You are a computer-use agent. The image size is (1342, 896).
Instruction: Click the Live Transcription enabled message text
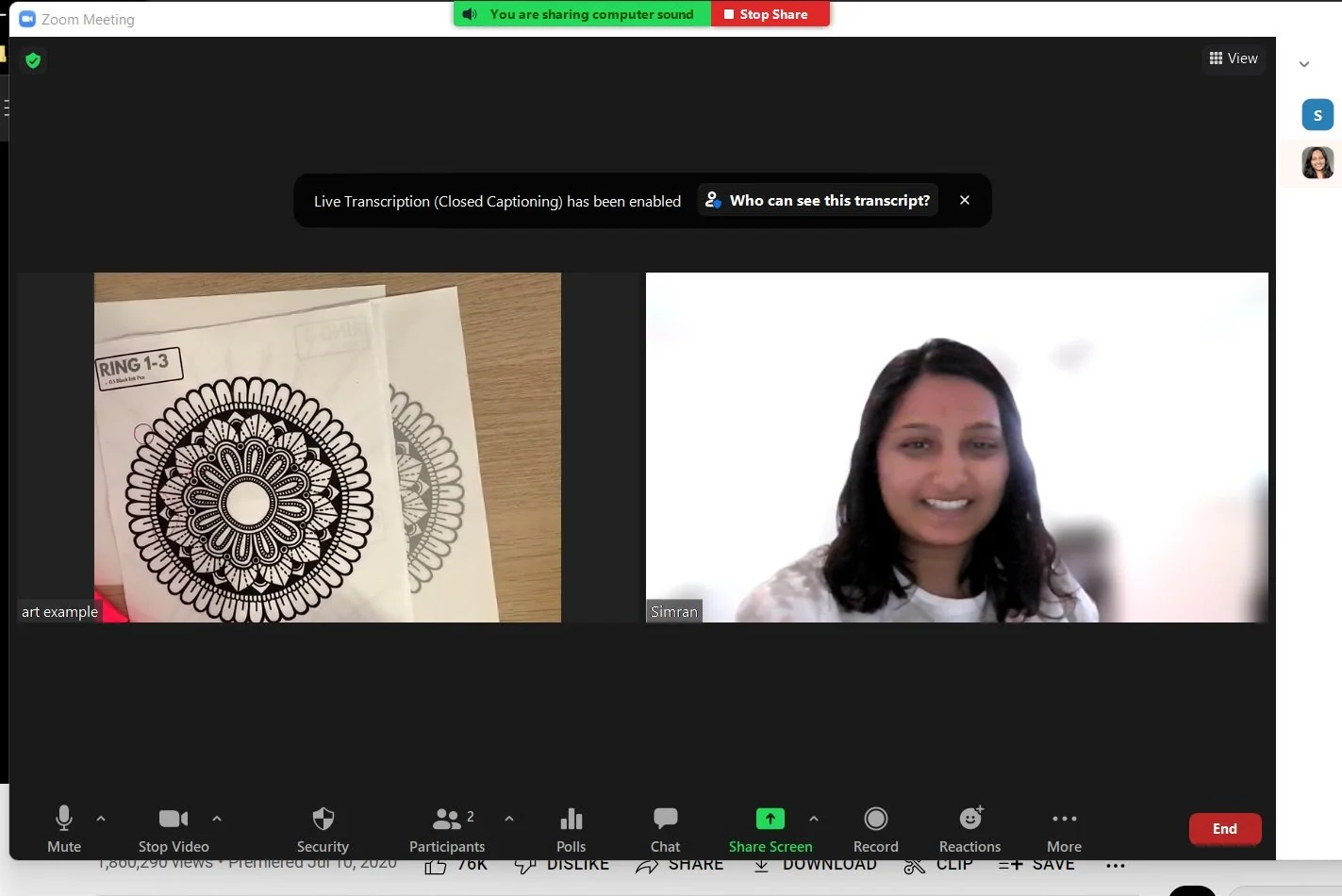pyautogui.click(x=497, y=201)
